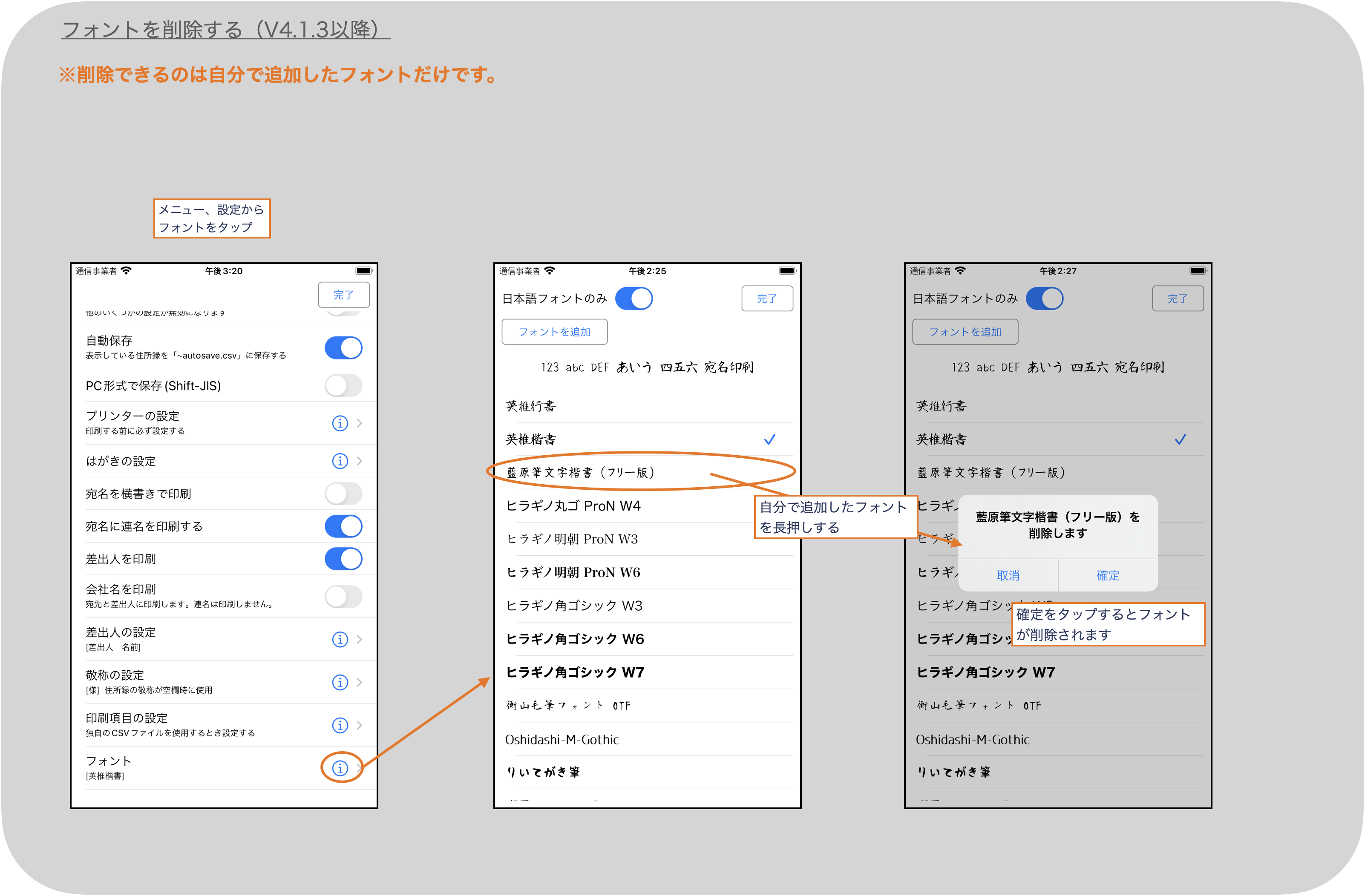Select ヒラギノ角ゴシック W3 in middle list
Image resolution: width=1365 pixels, height=896 pixels.
click(647, 606)
